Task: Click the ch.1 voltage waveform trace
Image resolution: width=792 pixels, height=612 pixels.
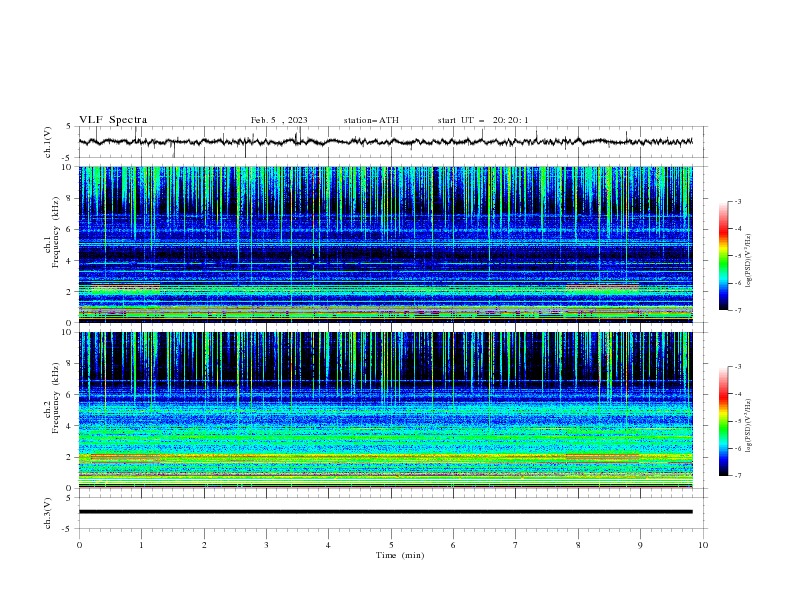Action: [x=386, y=142]
